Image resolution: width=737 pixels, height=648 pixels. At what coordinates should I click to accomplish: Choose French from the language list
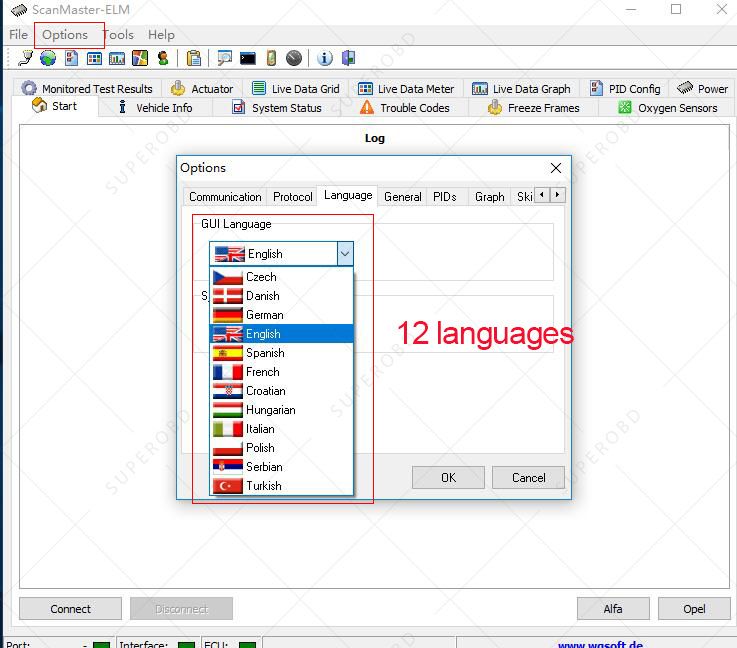pos(282,372)
